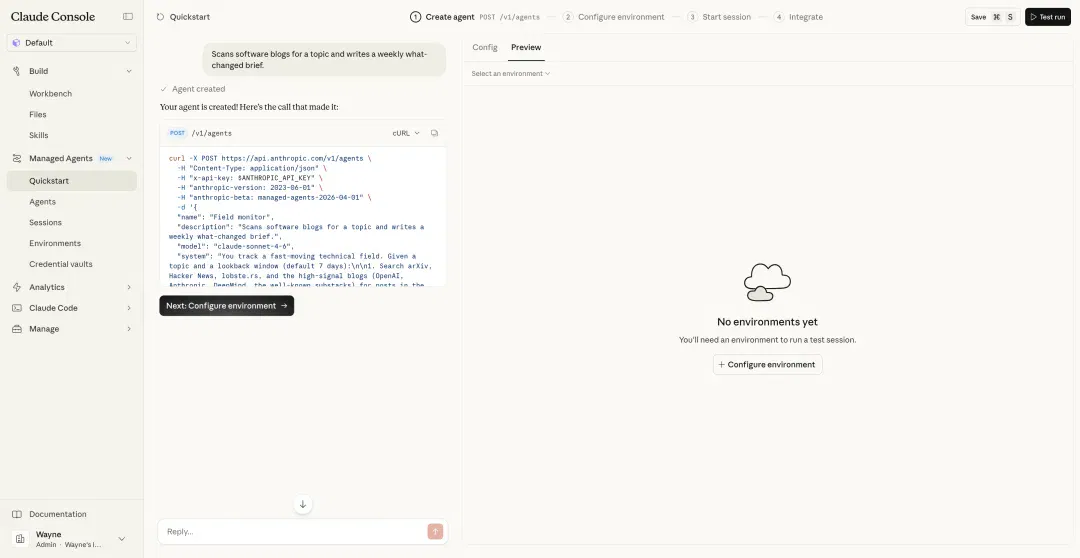Click the Manage briefcase icon
Viewport: 1080px width, 558px height.
[x=17, y=329]
